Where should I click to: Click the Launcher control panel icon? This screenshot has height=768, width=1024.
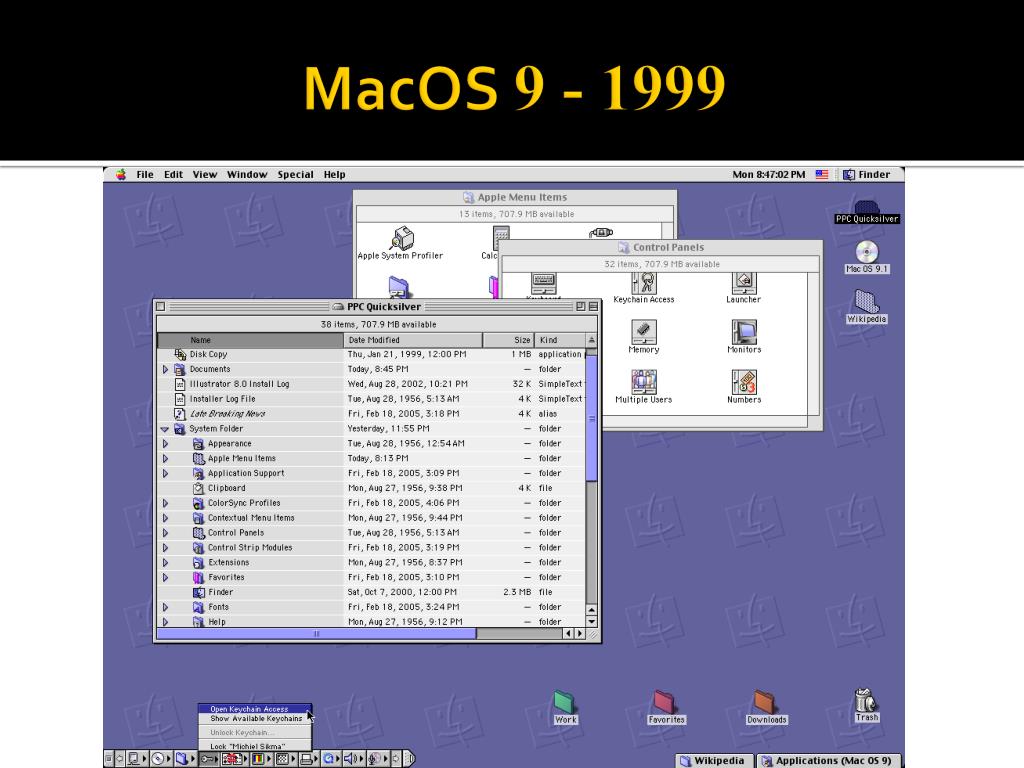743,289
